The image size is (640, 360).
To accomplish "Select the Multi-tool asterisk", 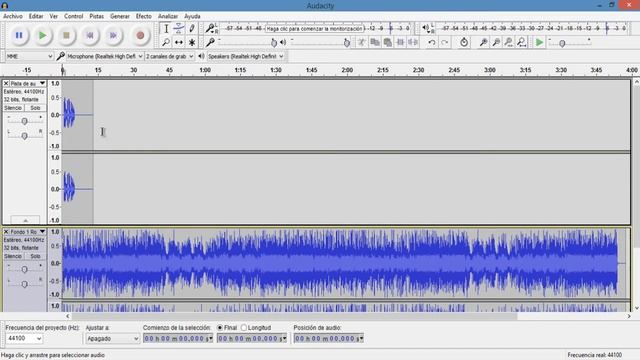I will coord(191,42).
